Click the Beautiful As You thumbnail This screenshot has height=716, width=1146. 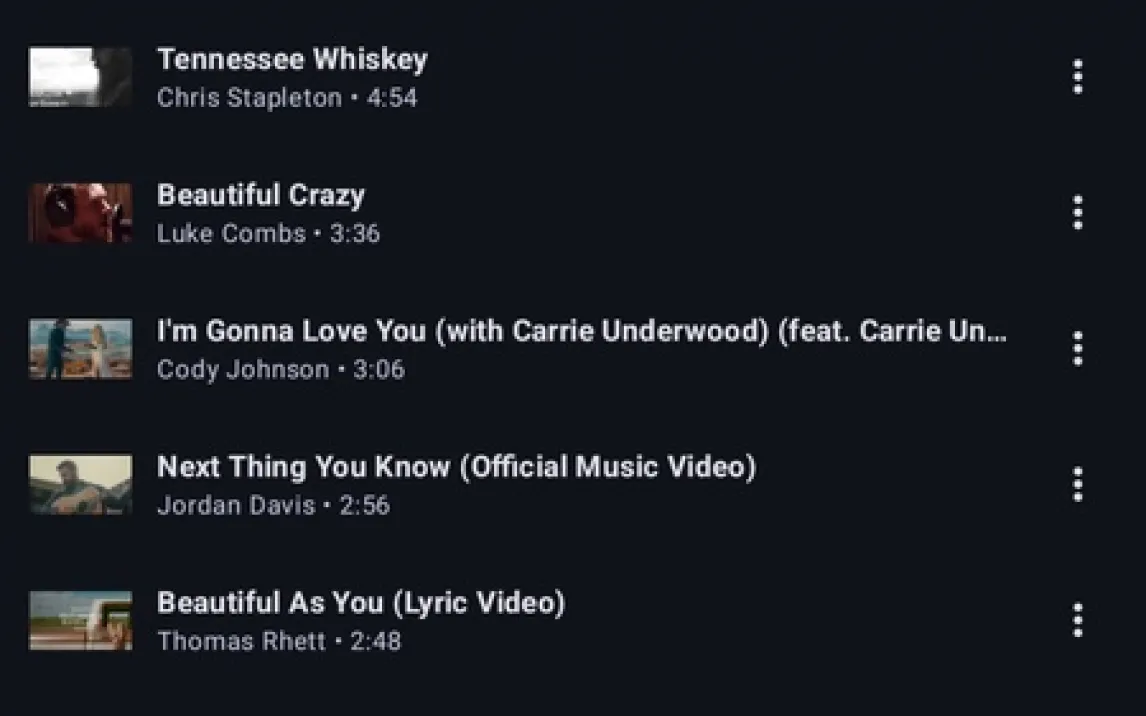tap(80, 620)
